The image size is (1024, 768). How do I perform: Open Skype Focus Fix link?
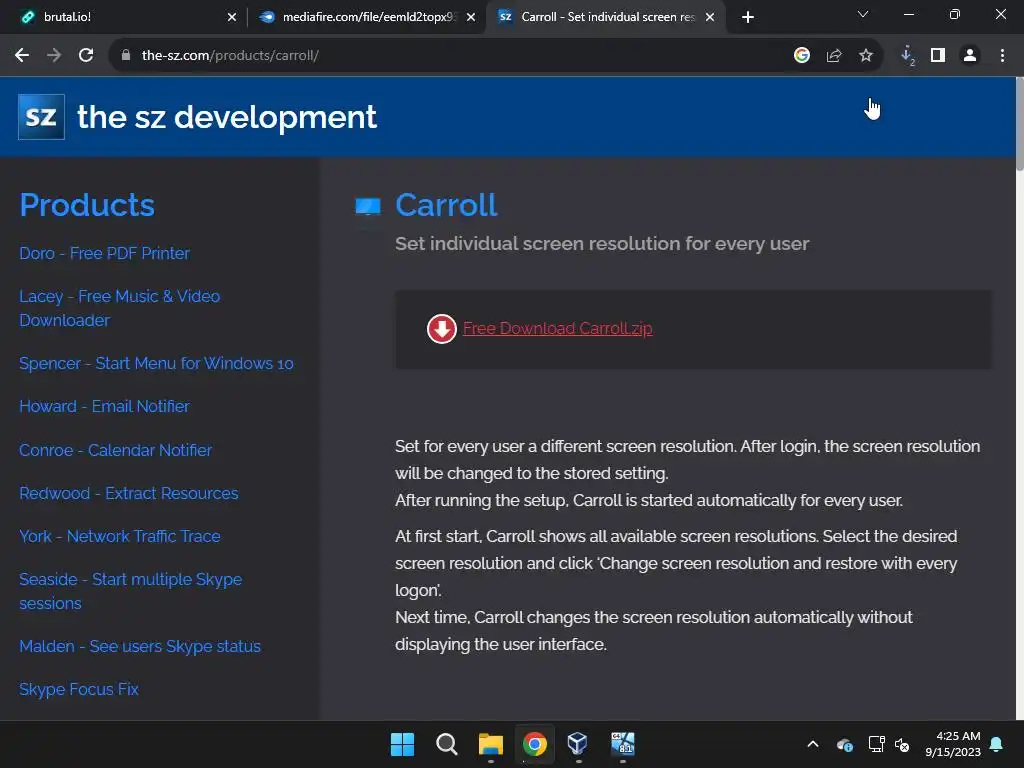coord(79,689)
